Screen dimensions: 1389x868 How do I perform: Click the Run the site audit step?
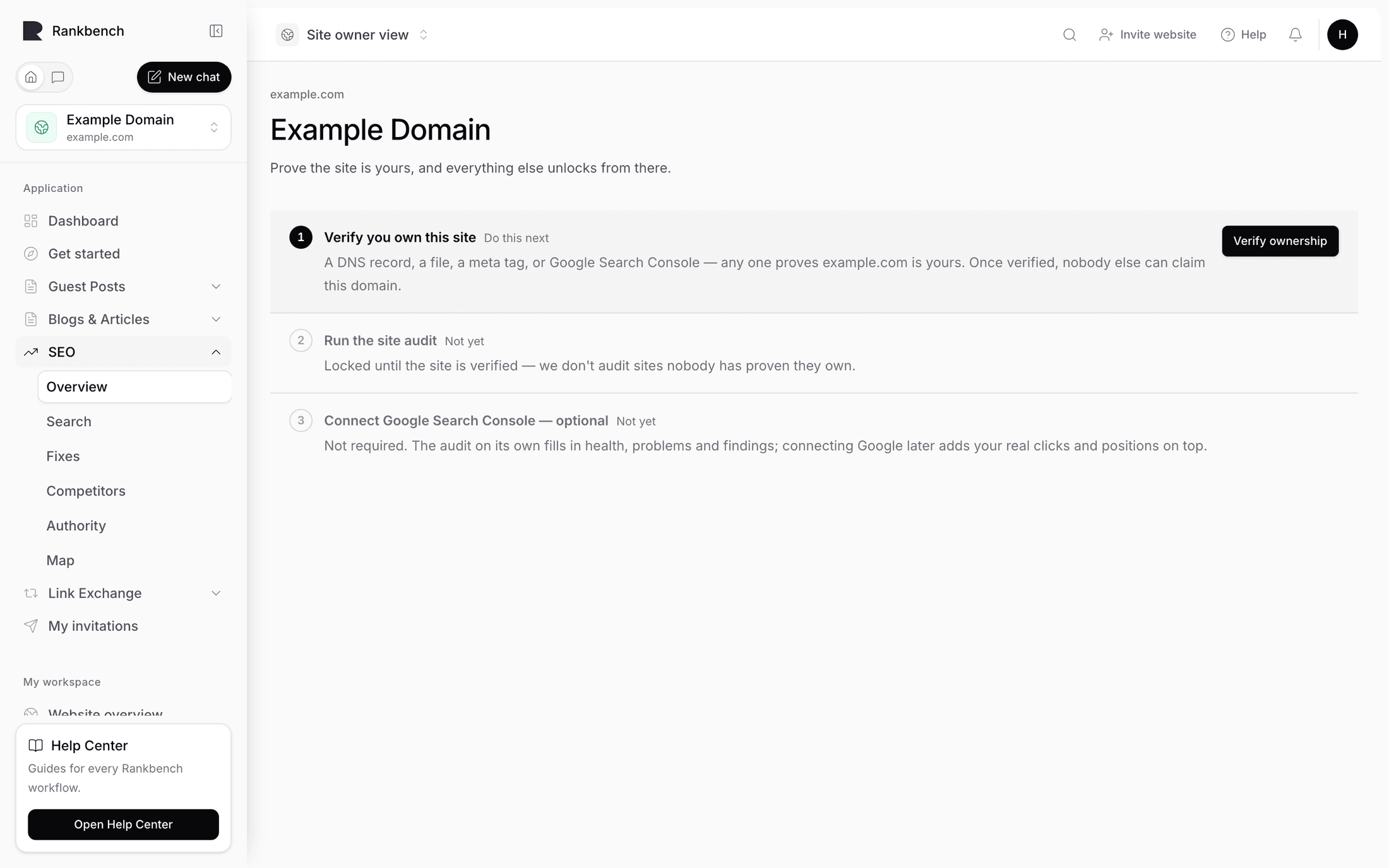(x=814, y=354)
